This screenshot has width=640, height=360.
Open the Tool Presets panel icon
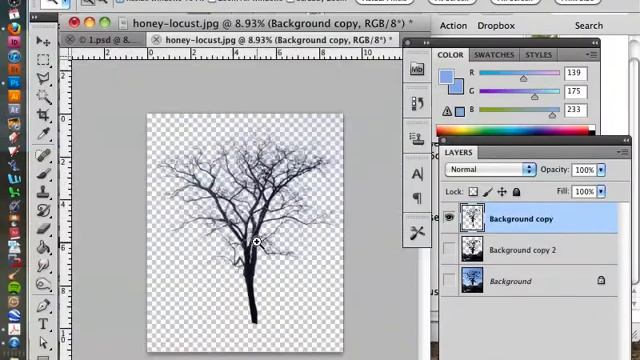(417, 233)
